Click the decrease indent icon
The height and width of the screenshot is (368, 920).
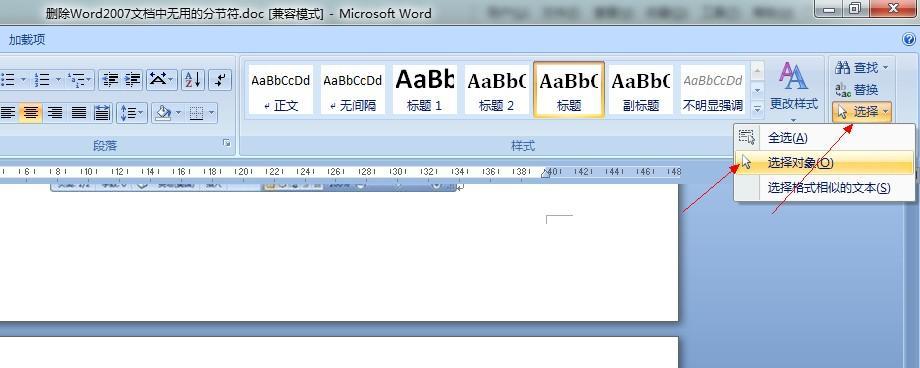pyautogui.click(x=110, y=80)
